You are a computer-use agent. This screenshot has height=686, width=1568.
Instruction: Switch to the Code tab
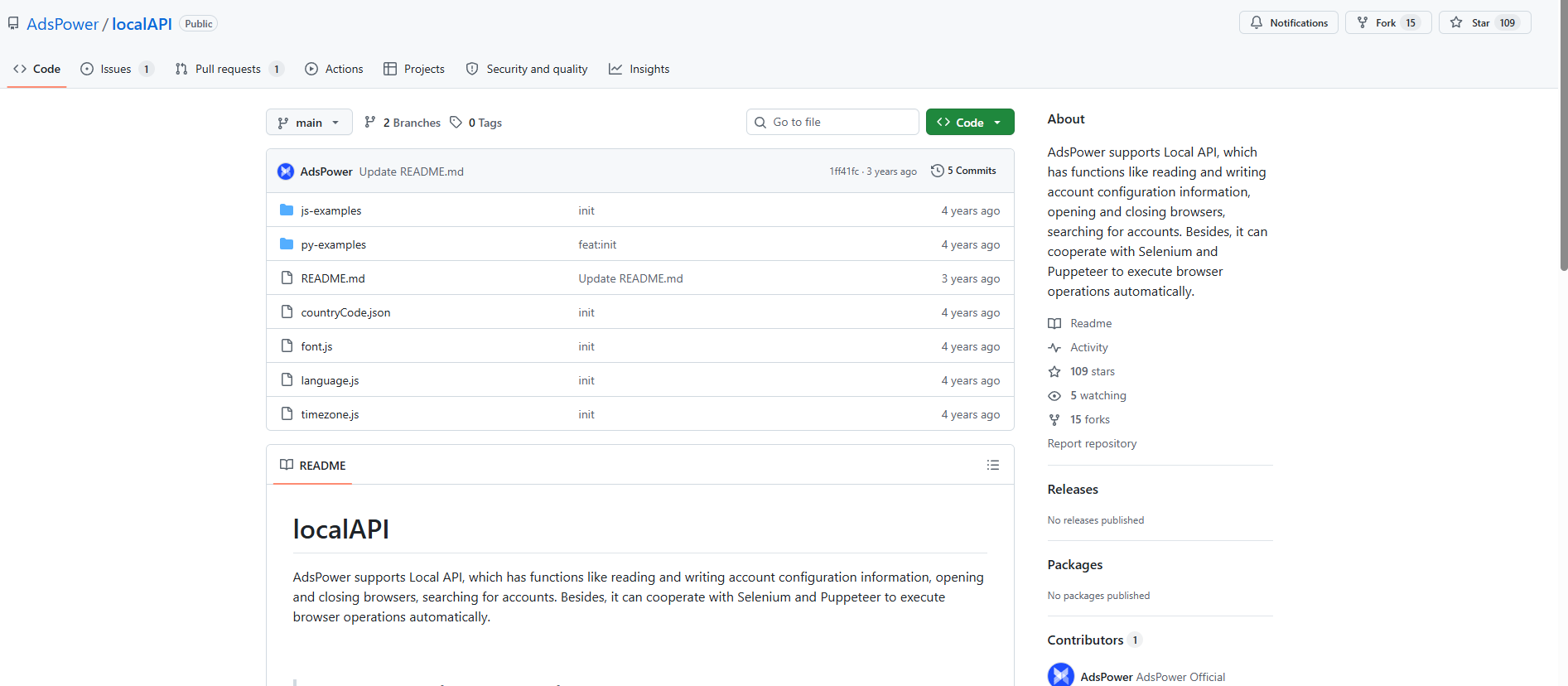(x=37, y=69)
